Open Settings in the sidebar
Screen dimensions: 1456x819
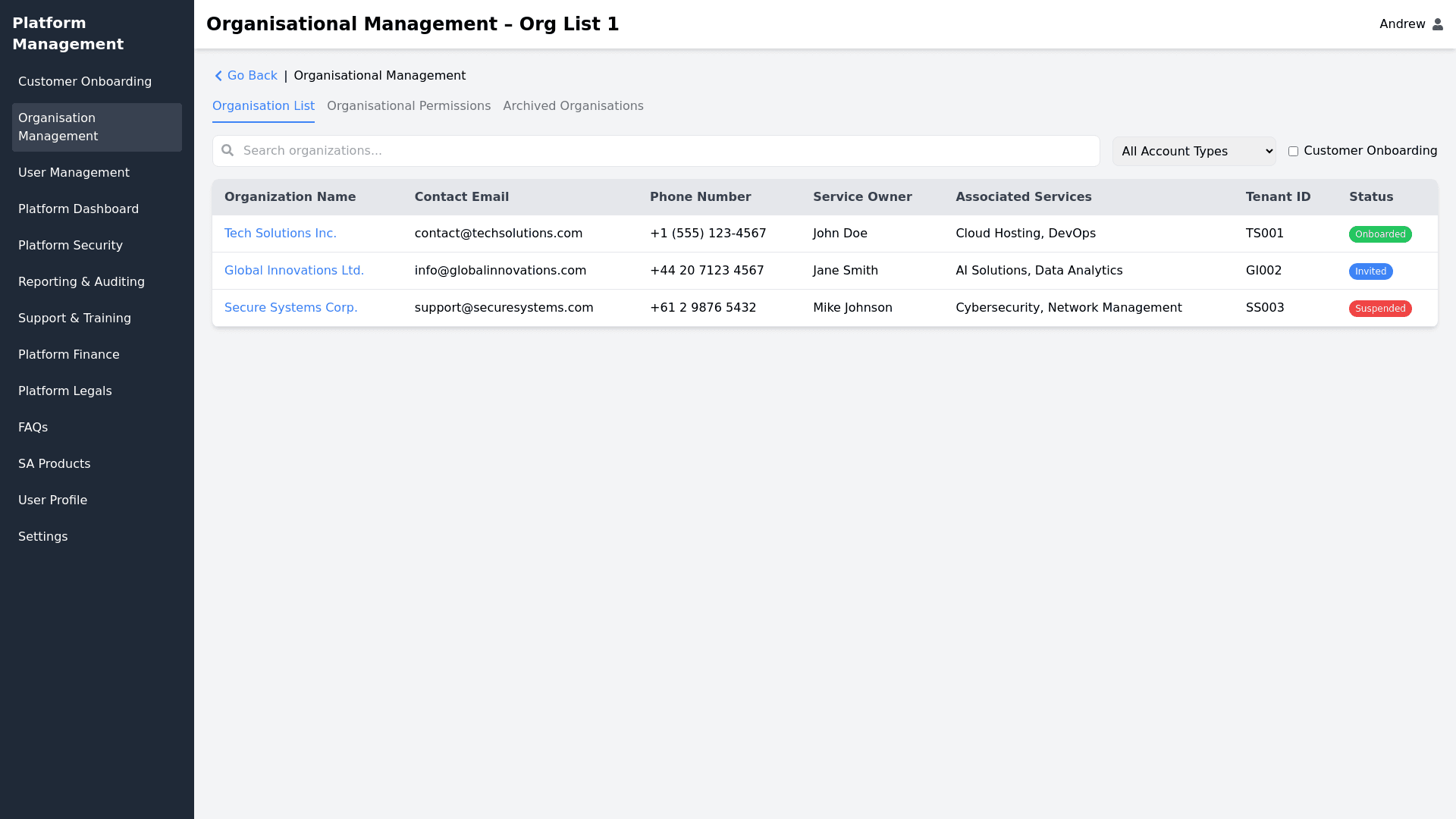pos(42,537)
